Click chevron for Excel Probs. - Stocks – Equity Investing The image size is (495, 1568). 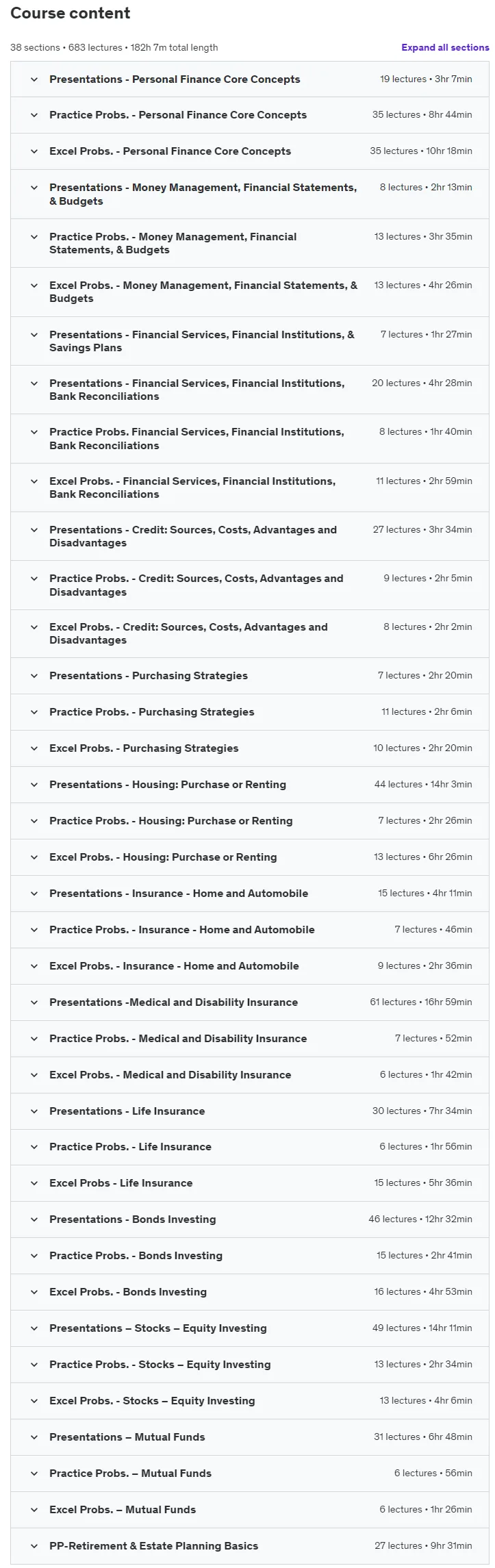point(34,1401)
